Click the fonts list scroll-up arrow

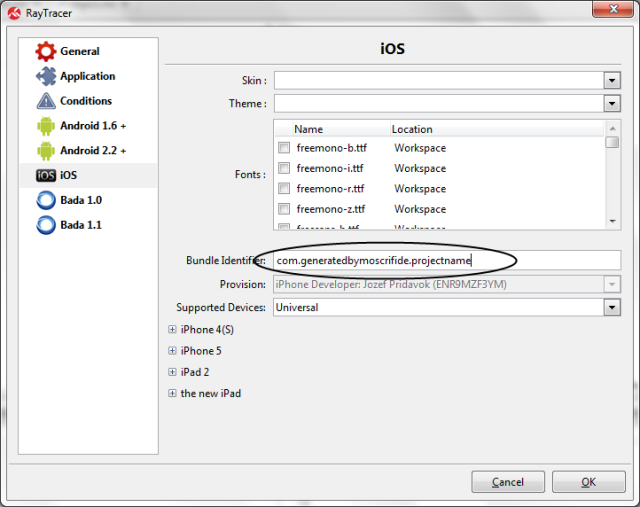point(612,129)
